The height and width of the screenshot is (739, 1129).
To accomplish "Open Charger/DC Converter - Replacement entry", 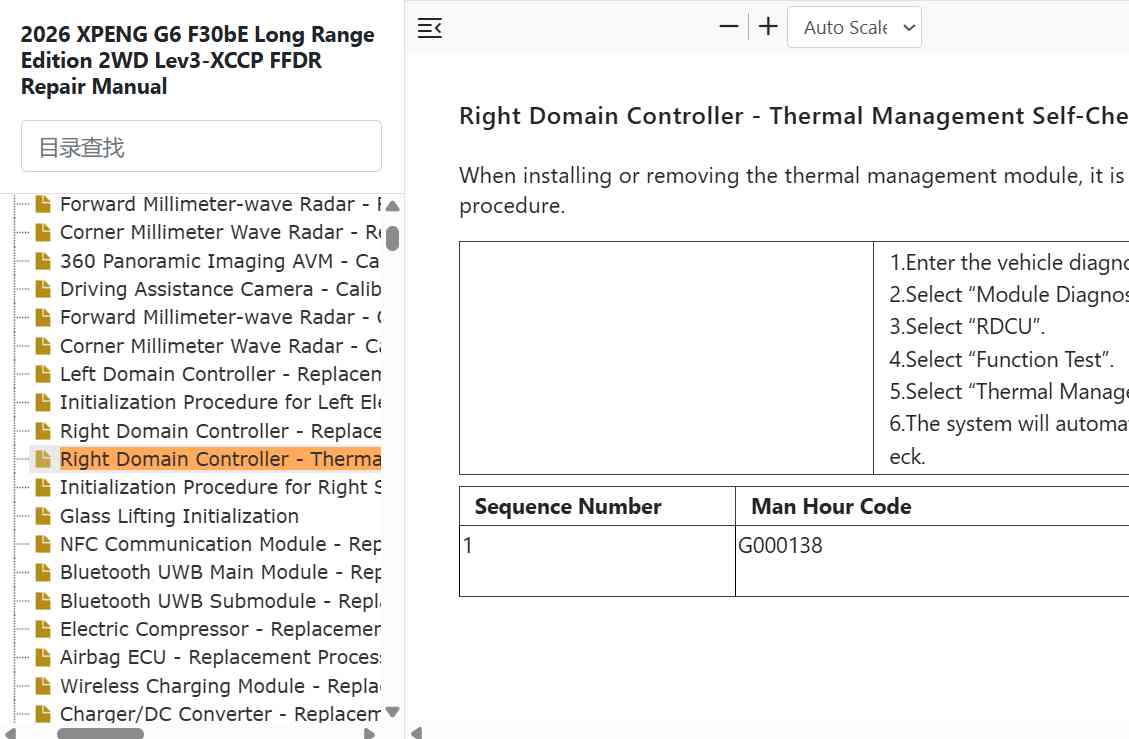I will point(220,715).
